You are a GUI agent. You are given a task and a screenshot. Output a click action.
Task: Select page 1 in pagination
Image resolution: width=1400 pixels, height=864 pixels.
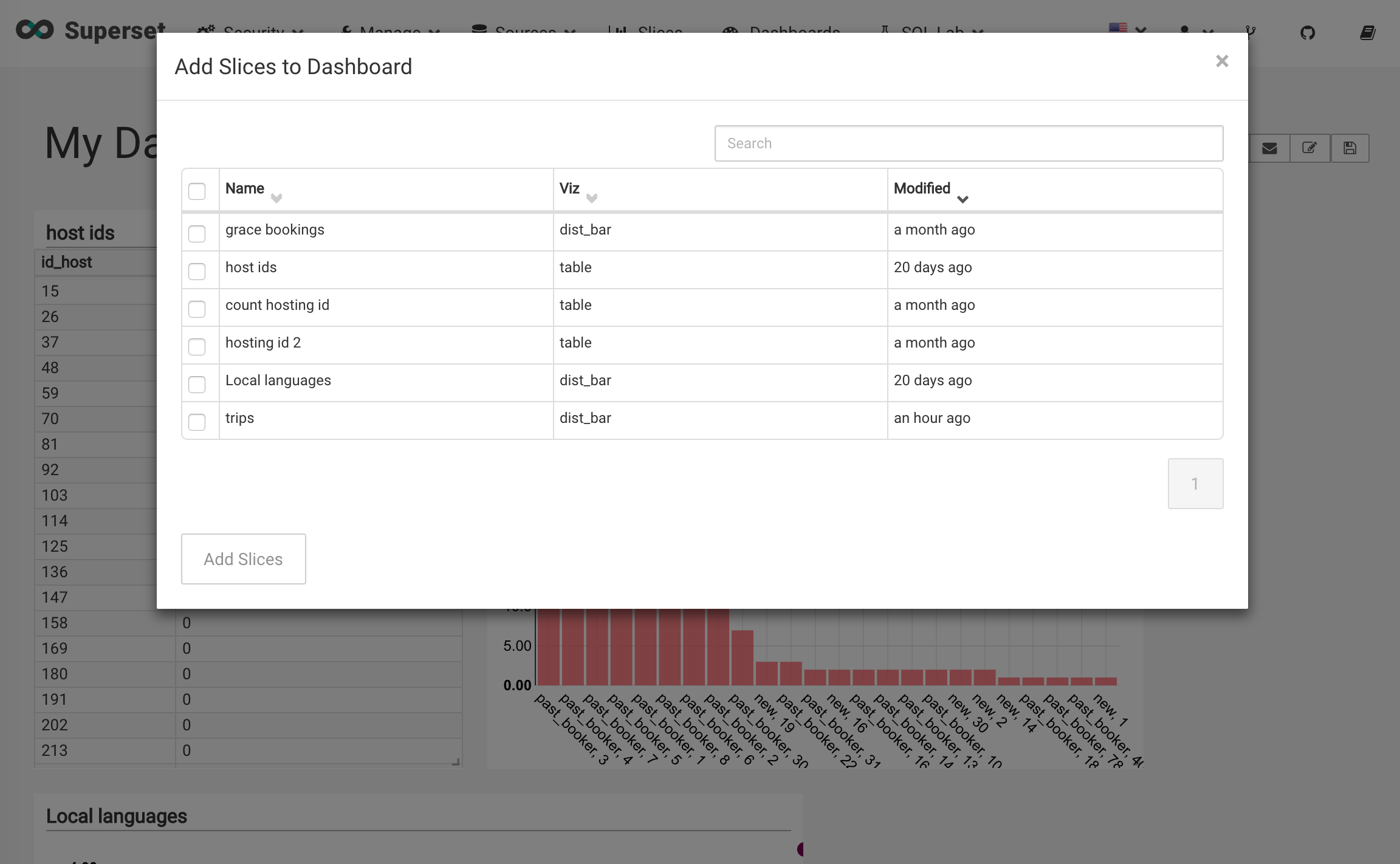[x=1195, y=482]
